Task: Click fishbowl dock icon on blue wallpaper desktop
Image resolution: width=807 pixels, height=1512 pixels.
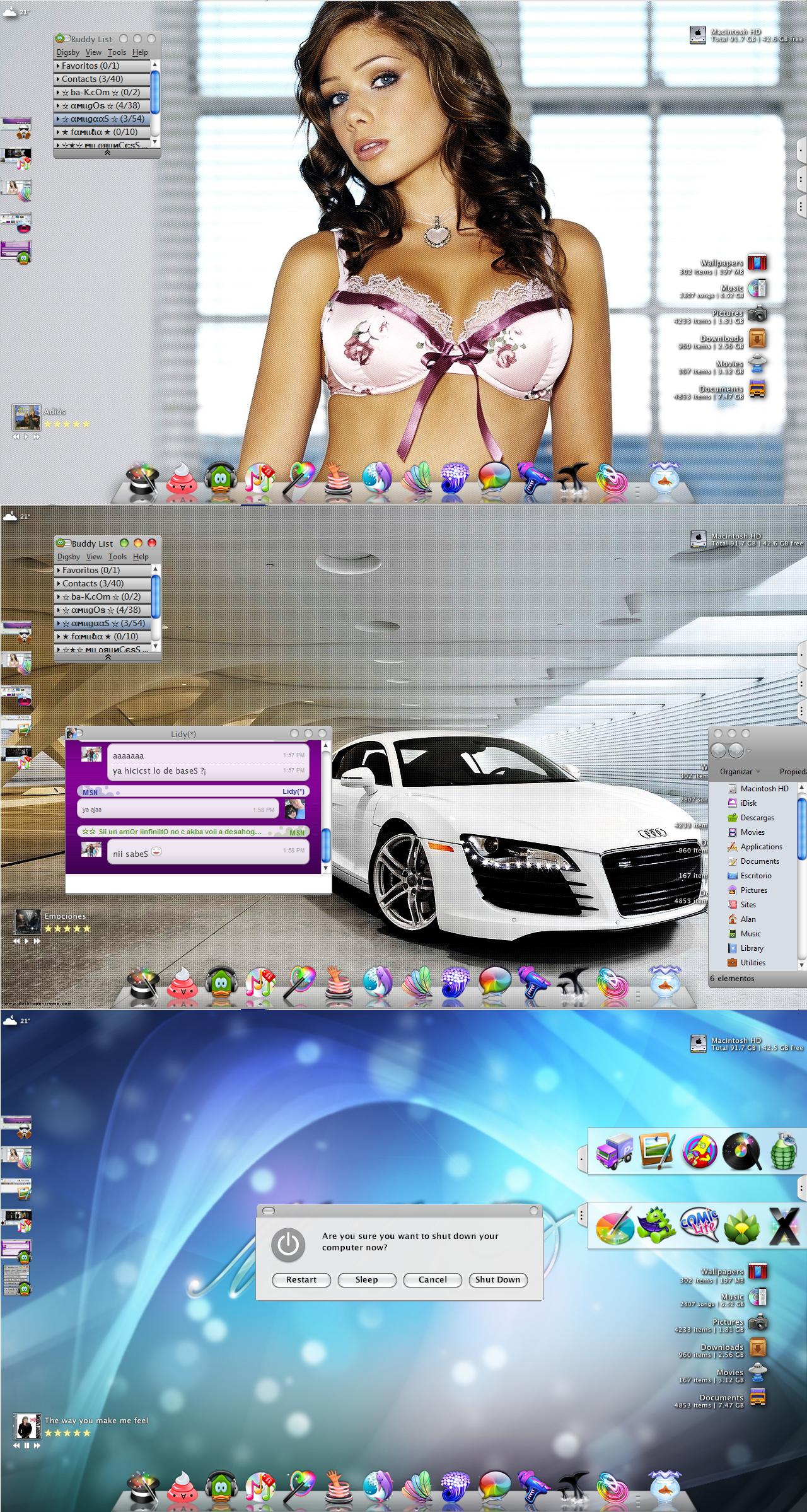Action: click(x=665, y=1487)
